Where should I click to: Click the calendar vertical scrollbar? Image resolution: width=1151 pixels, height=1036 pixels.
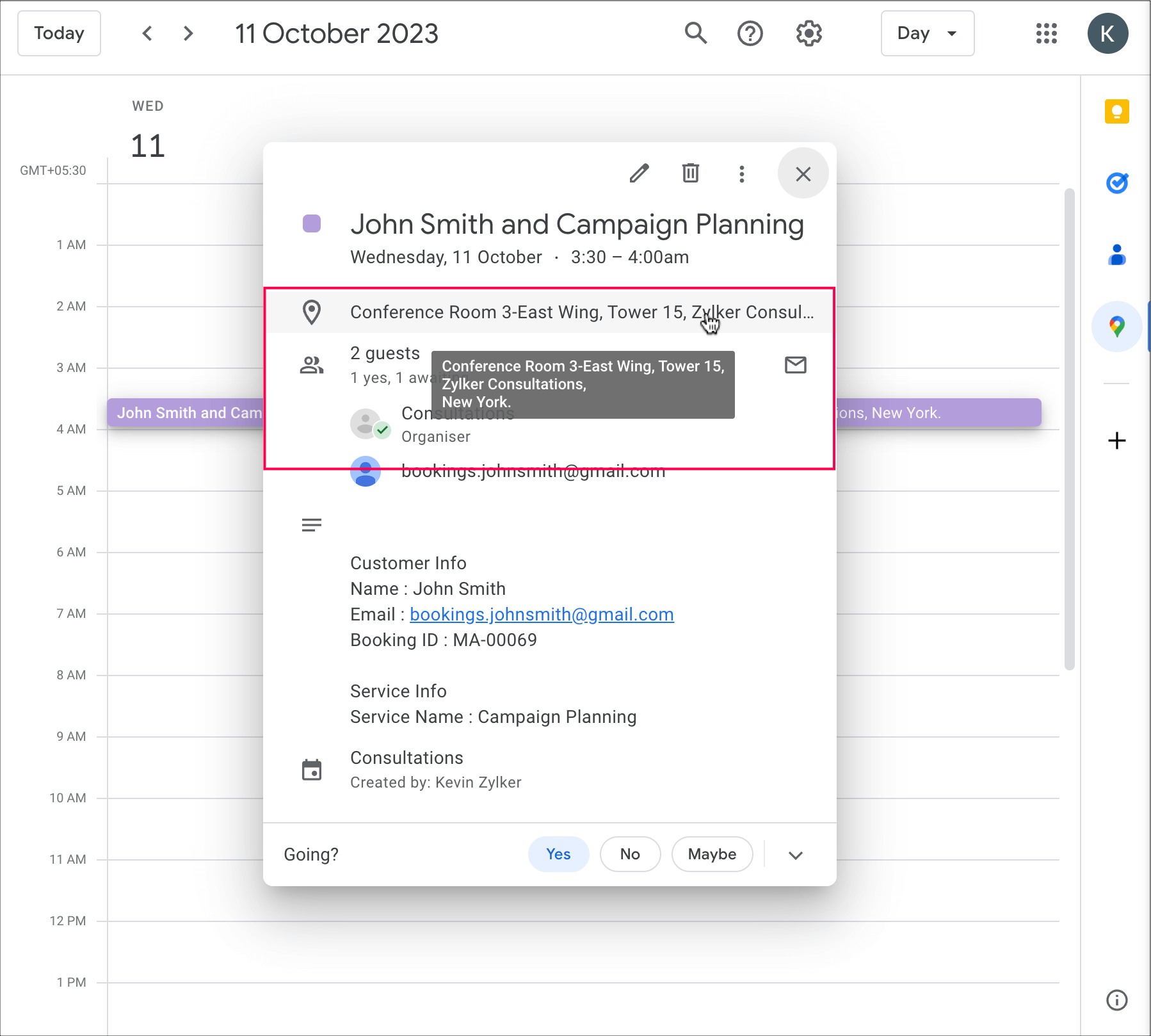click(x=1069, y=429)
